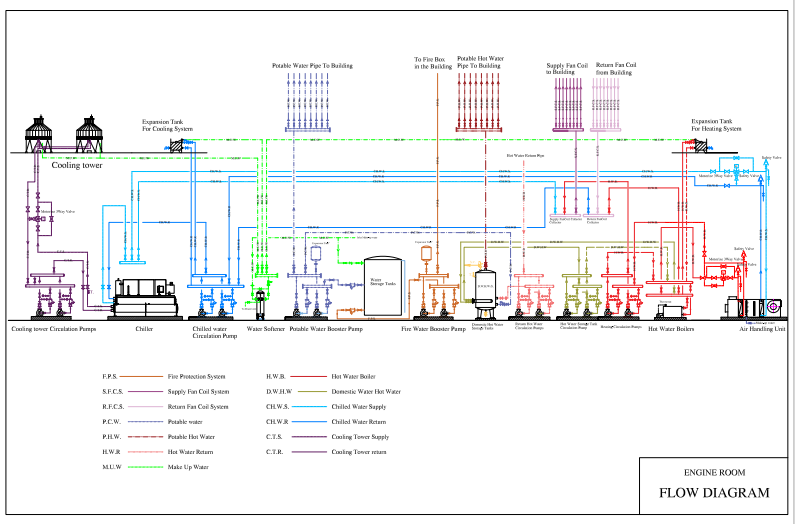
Task: Click the FLOW DIAGRAM title block text
Action: pyautogui.click(x=713, y=492)
